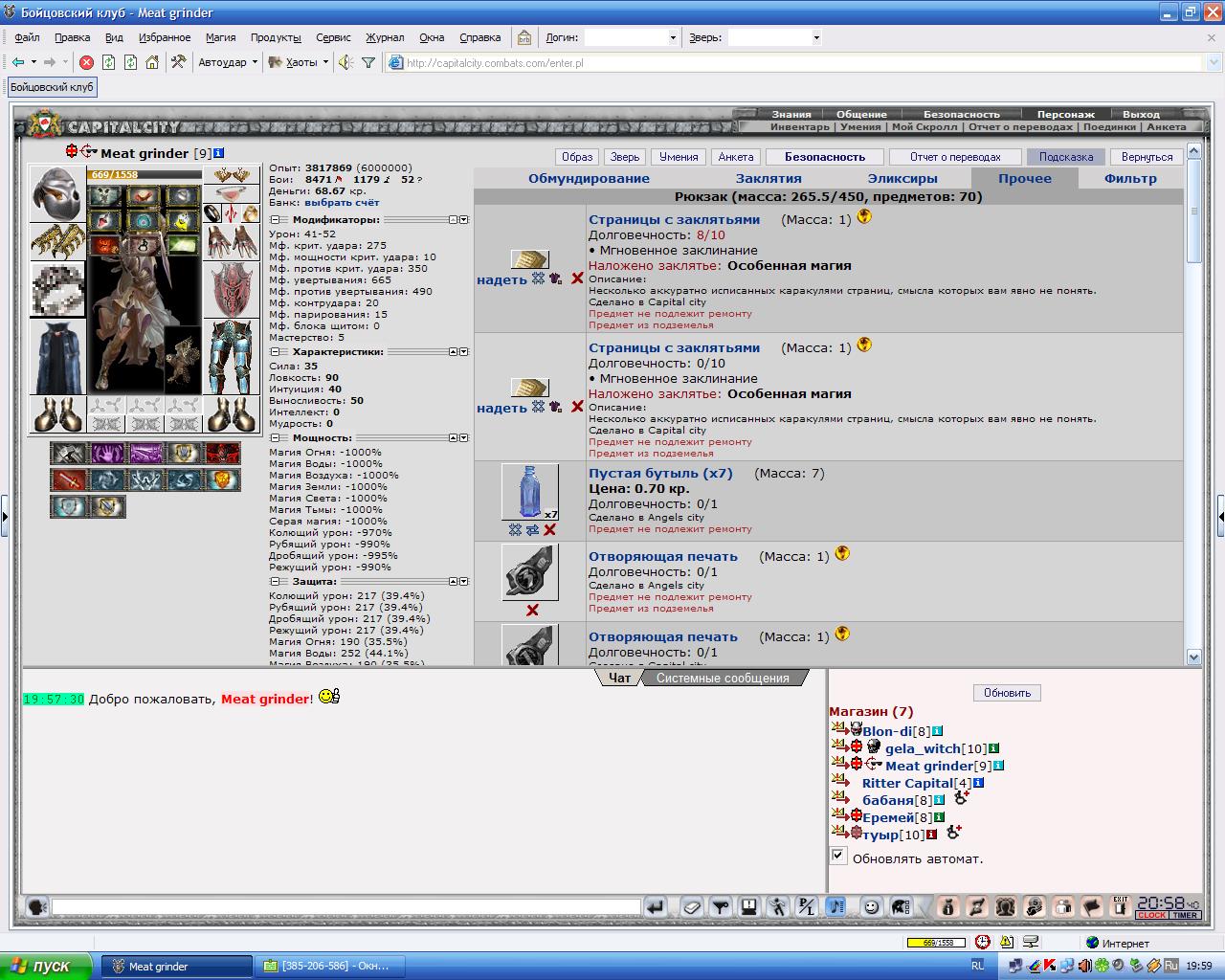Click the filter funnel icon in toolbar
This screenshot has height=980, width=1225.
(368, 62)
